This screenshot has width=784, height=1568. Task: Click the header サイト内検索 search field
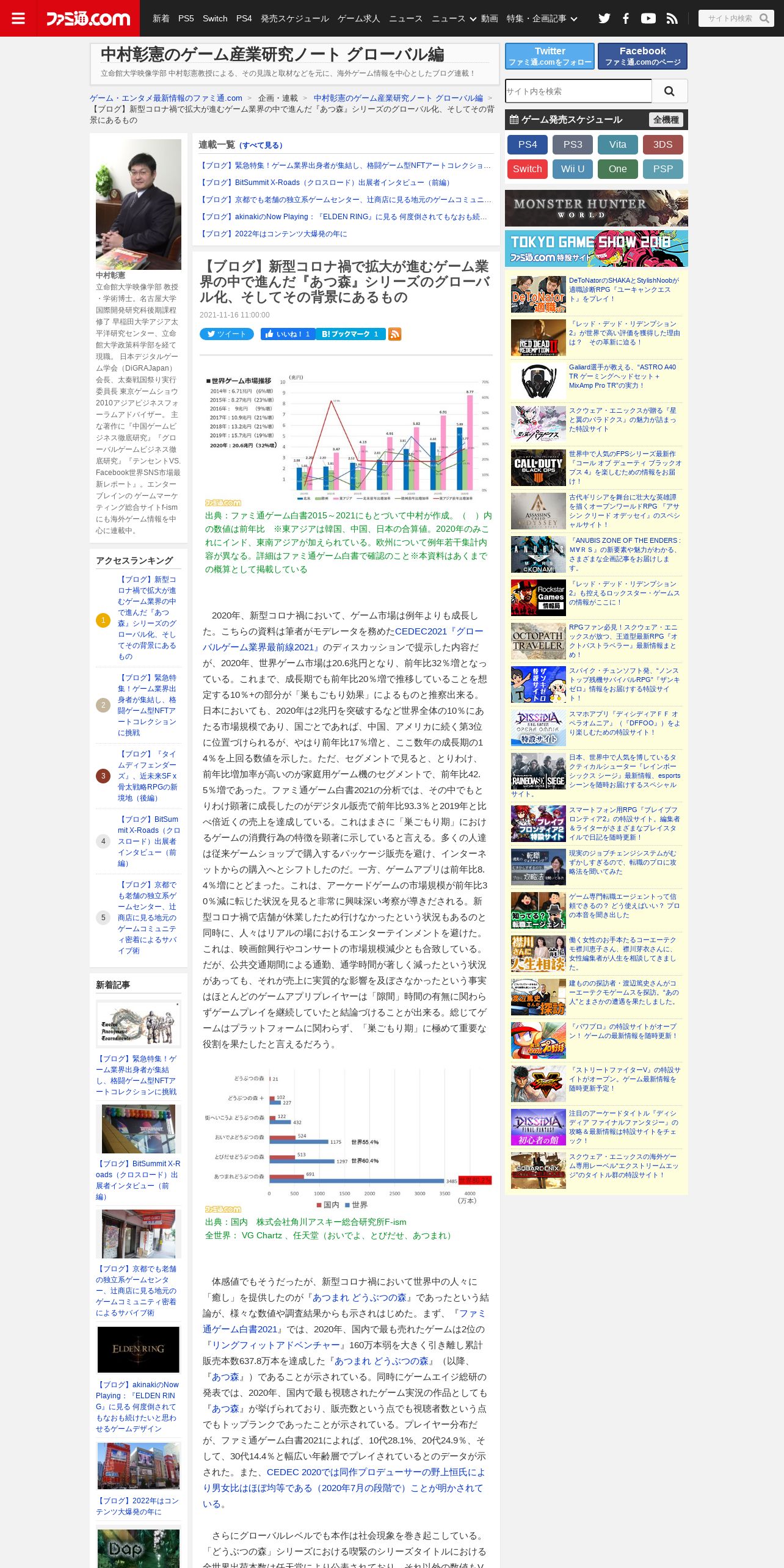tap(730, 18)
